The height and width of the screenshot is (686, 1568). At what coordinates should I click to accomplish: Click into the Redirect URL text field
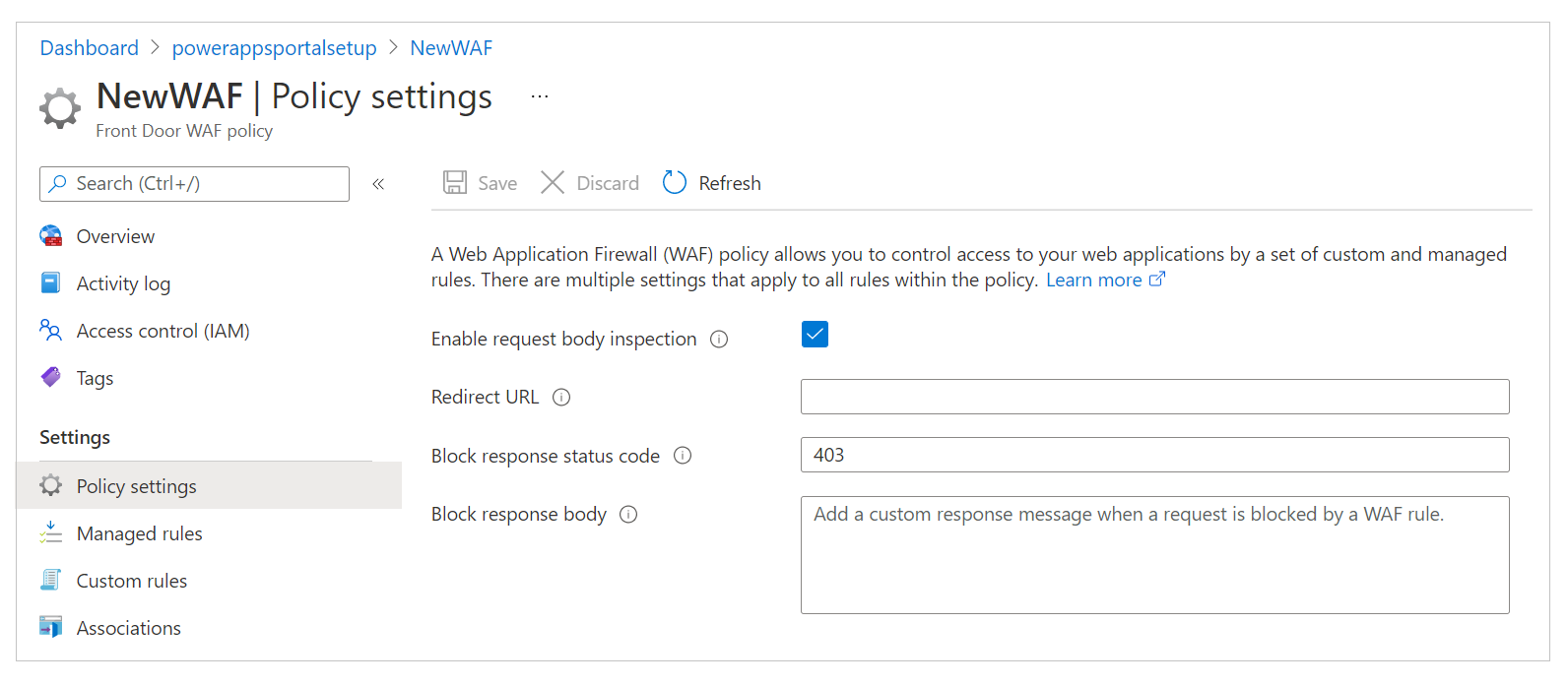pyautogui.click(x=1154, y=397)
